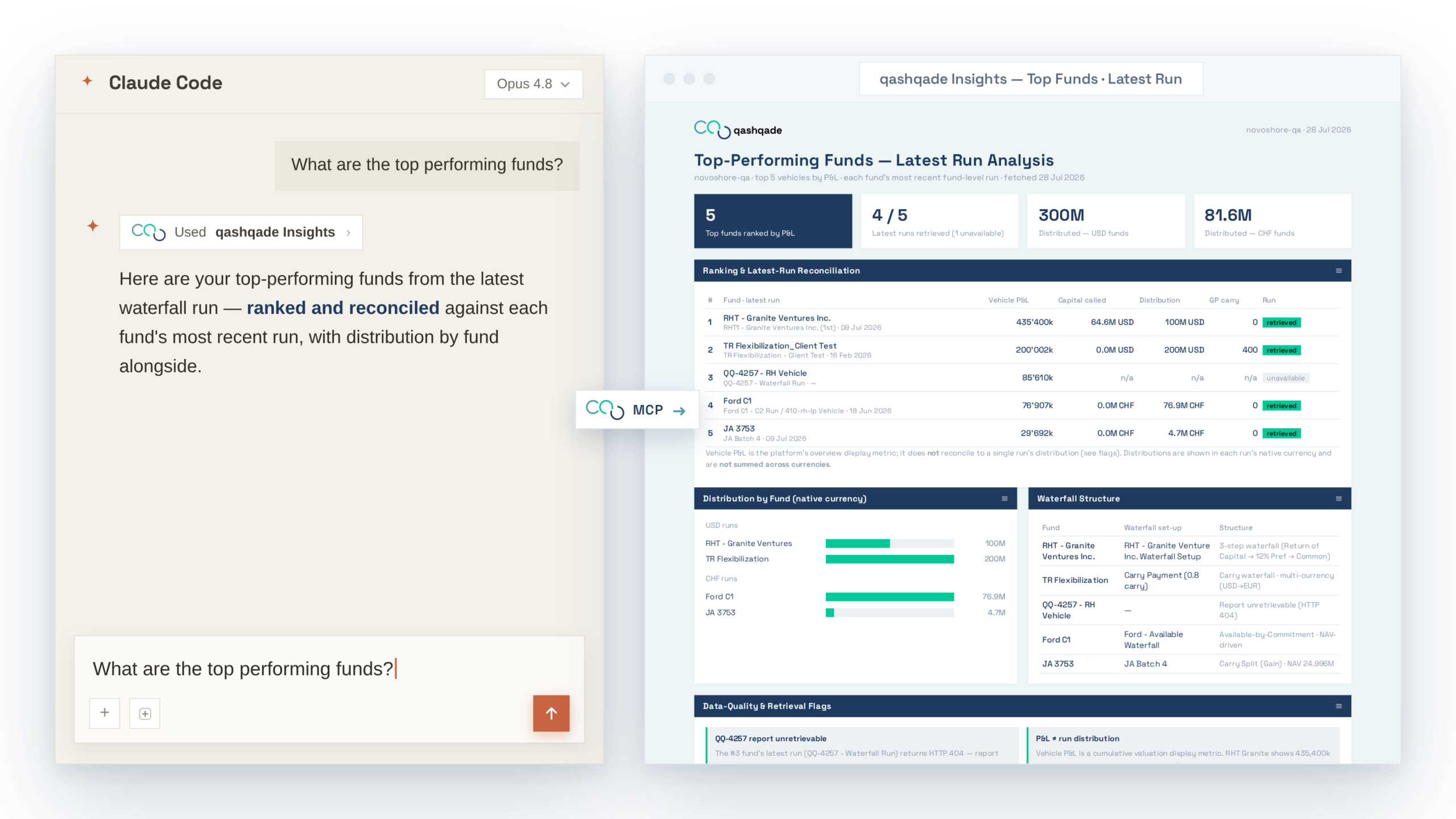This screenshot has width=1456, height=819.
Task: Click the QQ-4257 - RH Vehicle ranking row name
Action: (764, 373)
